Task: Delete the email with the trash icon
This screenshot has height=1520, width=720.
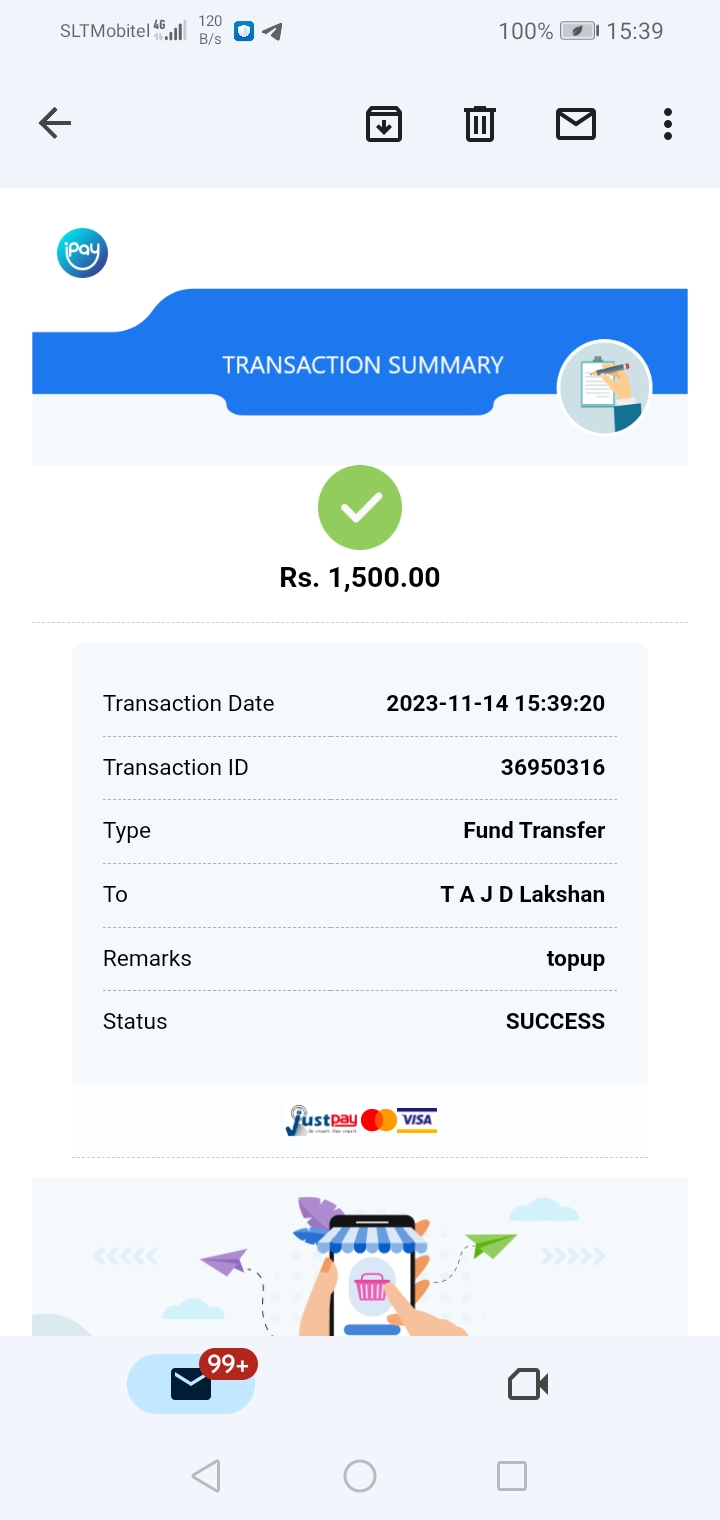Action: tap(480, 124)
